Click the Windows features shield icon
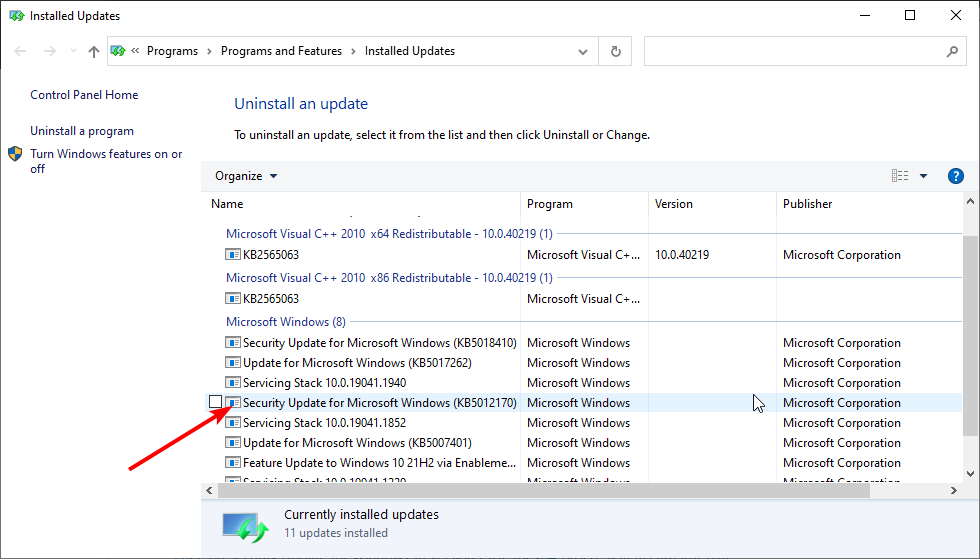Viewport: 980px width, 559px height. [15, 154]
